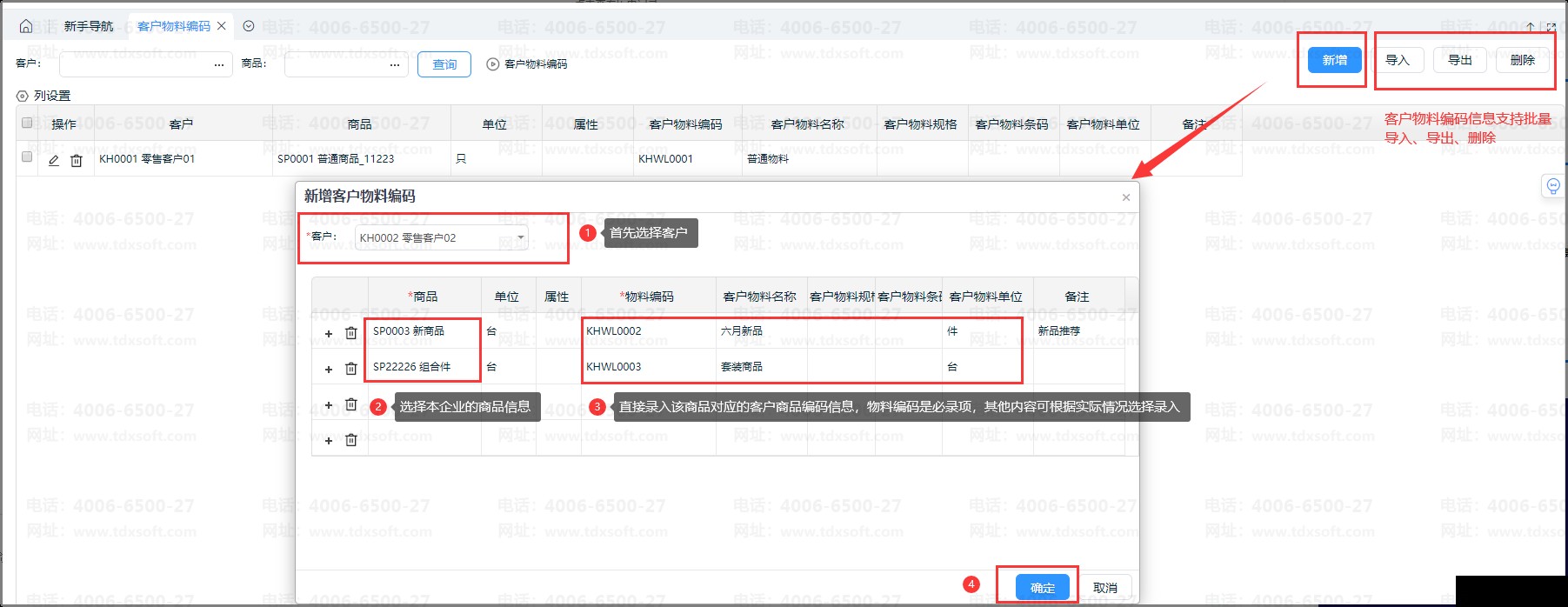Screen dimensions: 1568x607
Task: Click the 六月新品 material name cell
Action: click(761, 331)
